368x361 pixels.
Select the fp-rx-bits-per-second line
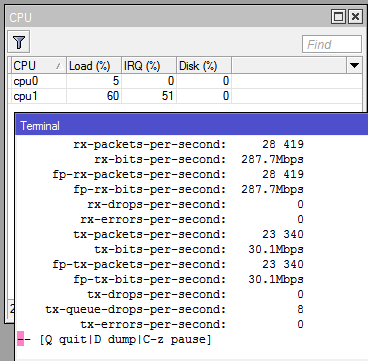(188, 189)
